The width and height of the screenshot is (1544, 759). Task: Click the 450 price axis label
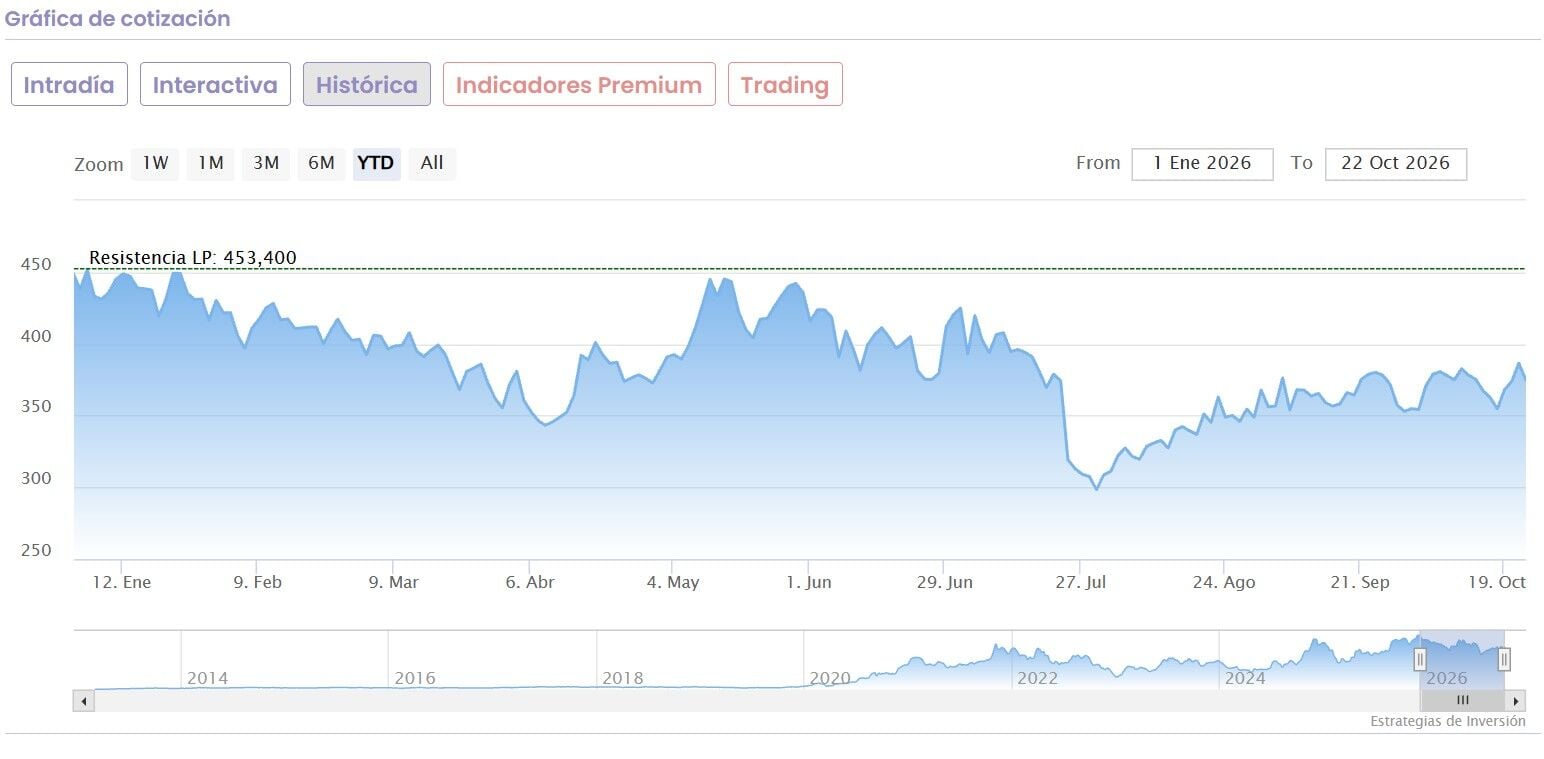click(x=35, y=264)
